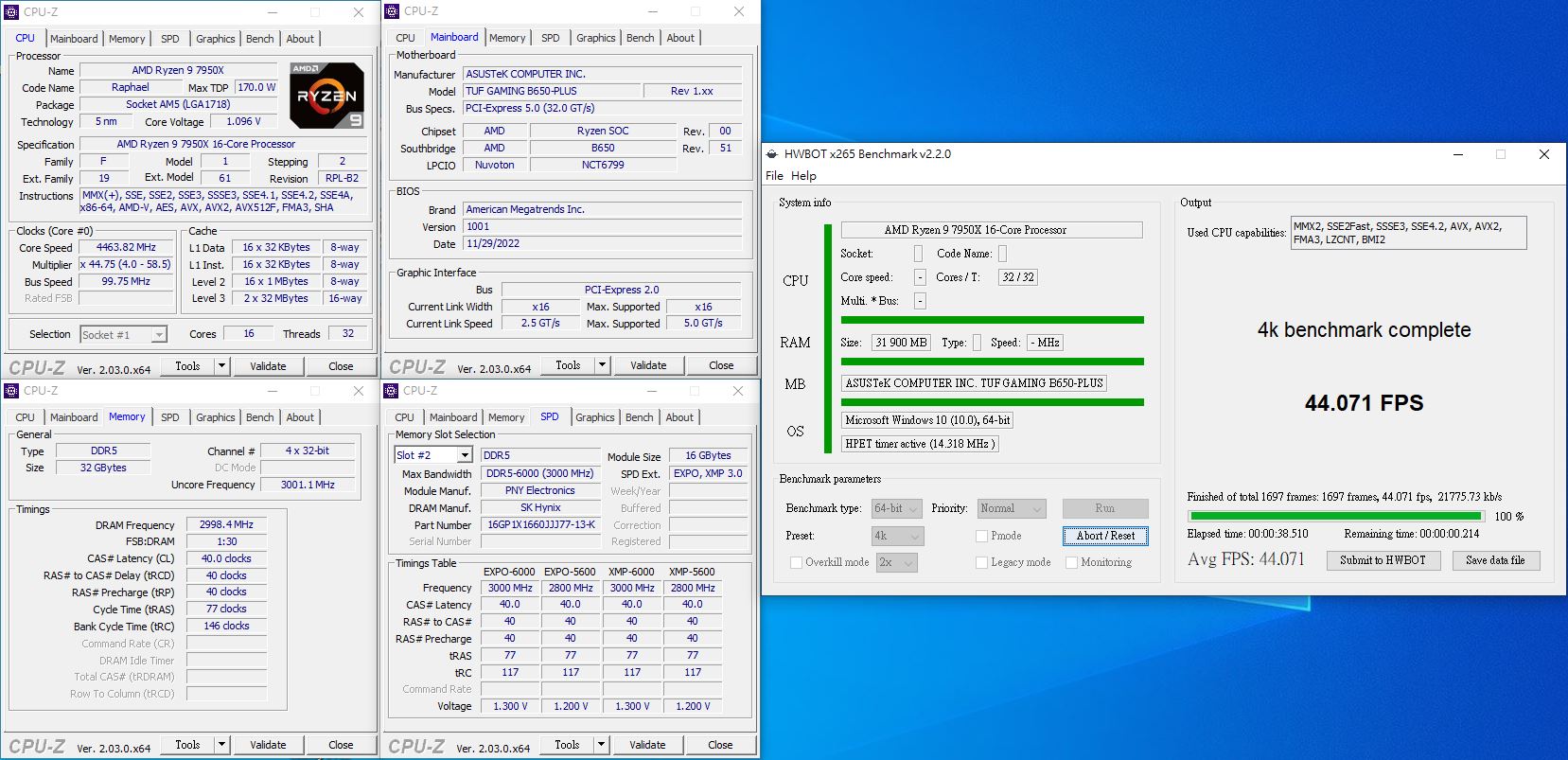Click CPU-Z title icon of the Memory window
1568x760 pixels.
point(11,390)
